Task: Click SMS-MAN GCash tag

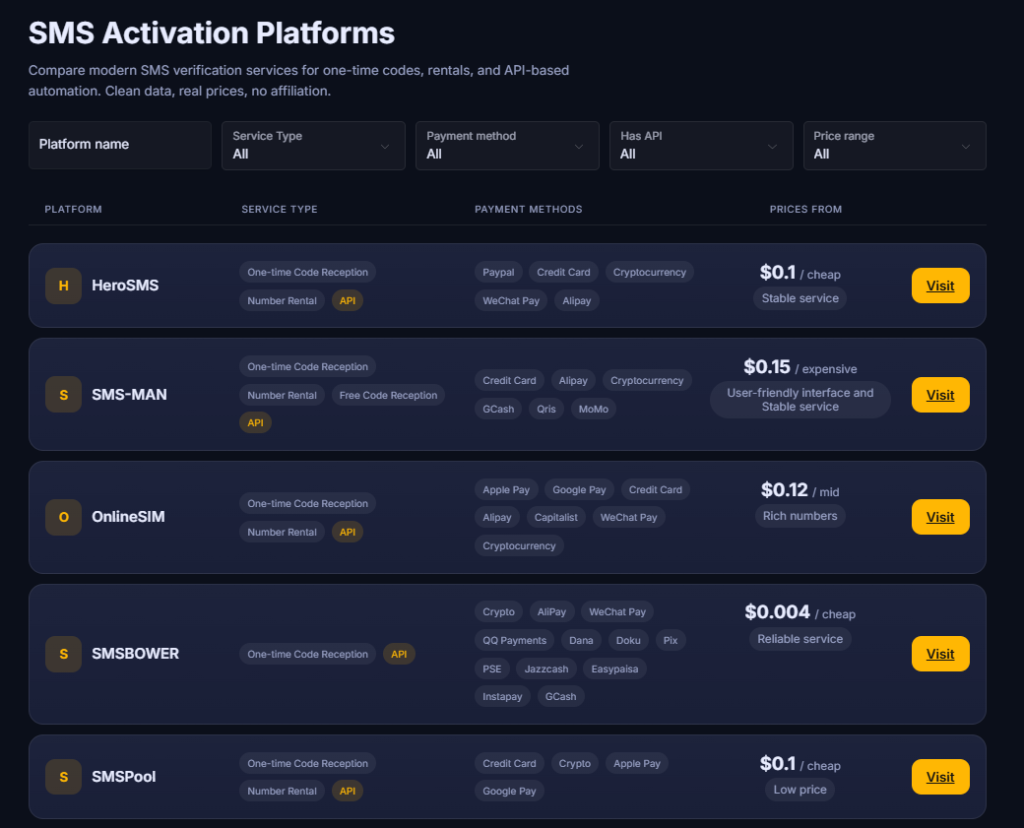Action: 498,409
